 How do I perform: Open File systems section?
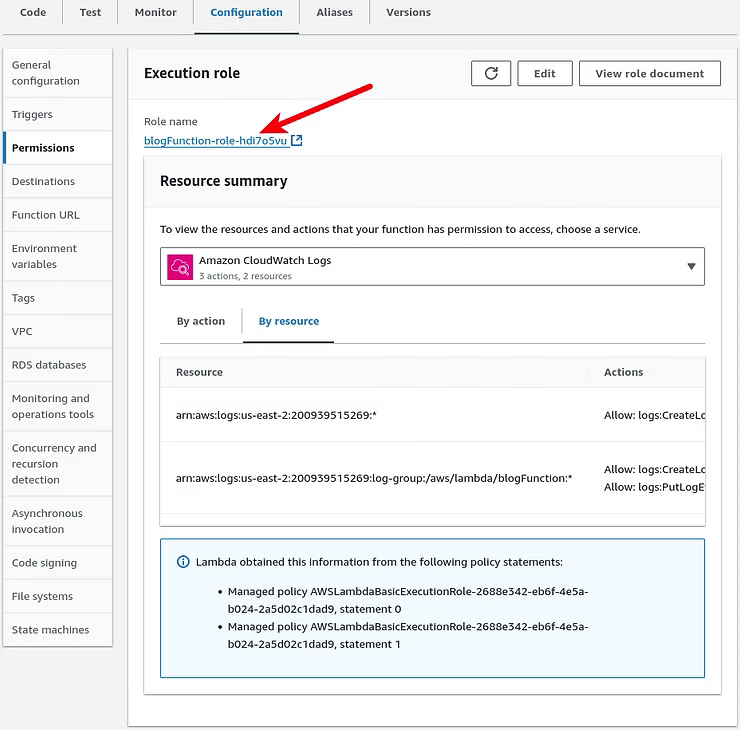point(58,596)
